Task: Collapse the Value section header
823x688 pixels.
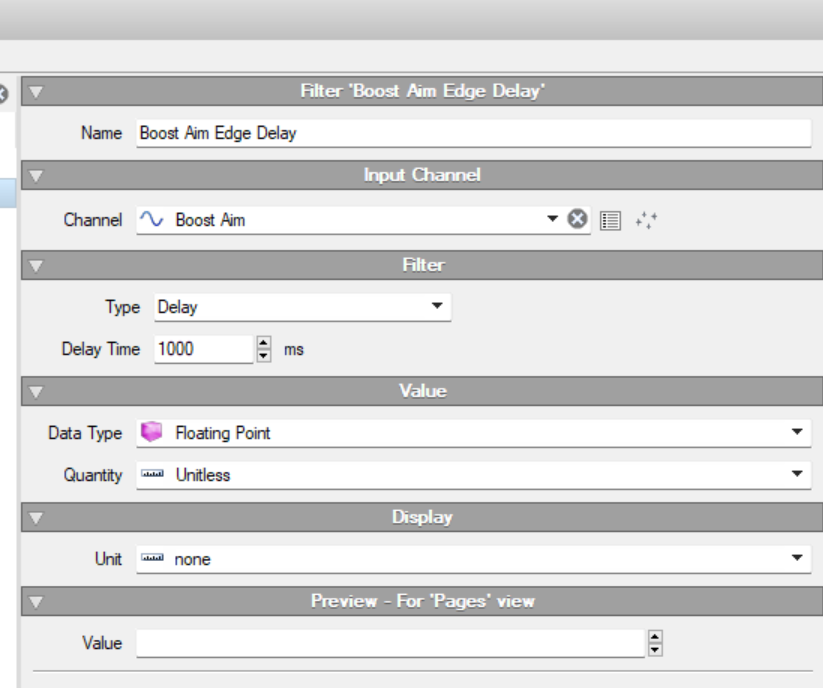Action: pyautogui.click(x=37, y=392)
